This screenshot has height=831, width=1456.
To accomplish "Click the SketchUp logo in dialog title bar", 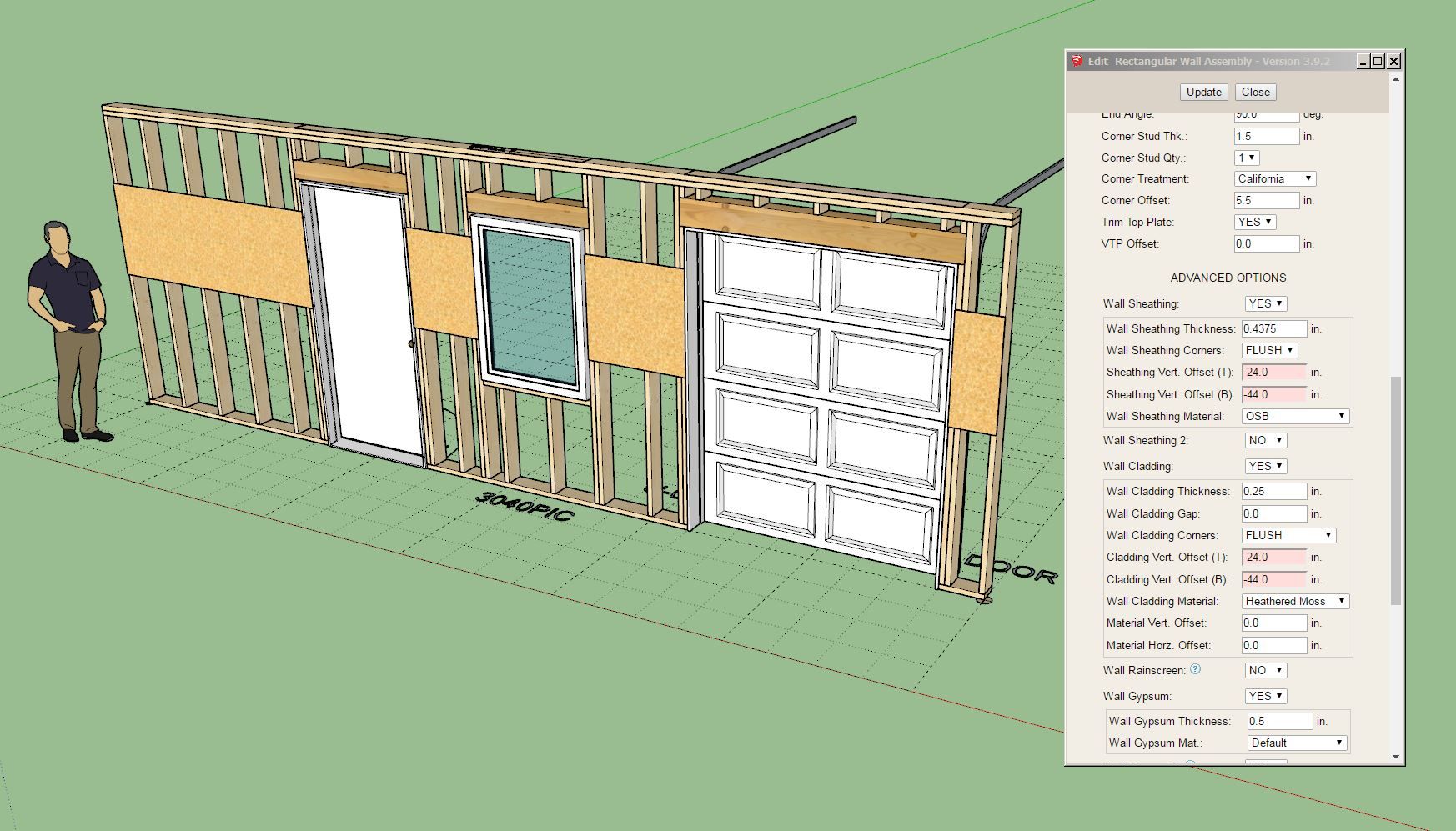I will click(x=1077, y=61).
